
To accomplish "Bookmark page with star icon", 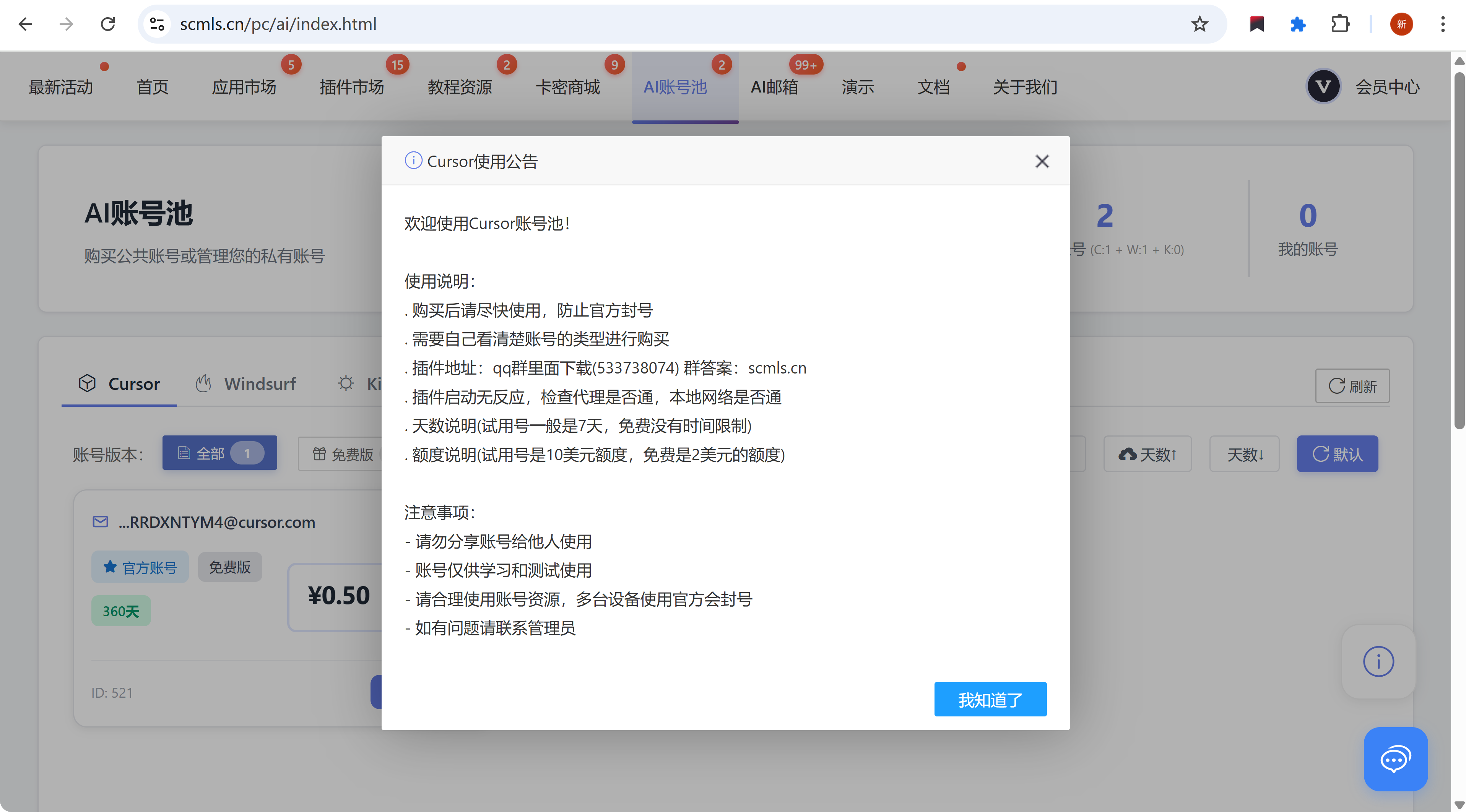I will click(x=1199, y=24).
